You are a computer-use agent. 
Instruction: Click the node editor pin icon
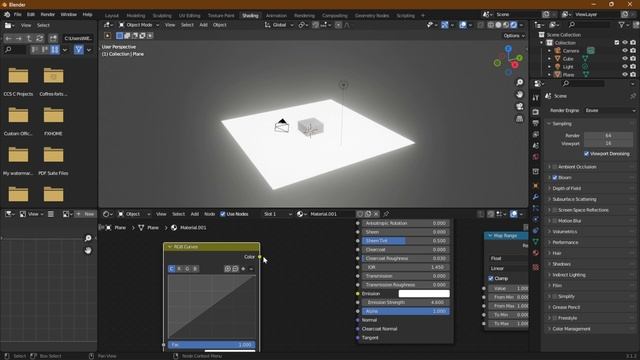[x=386, y=214]
